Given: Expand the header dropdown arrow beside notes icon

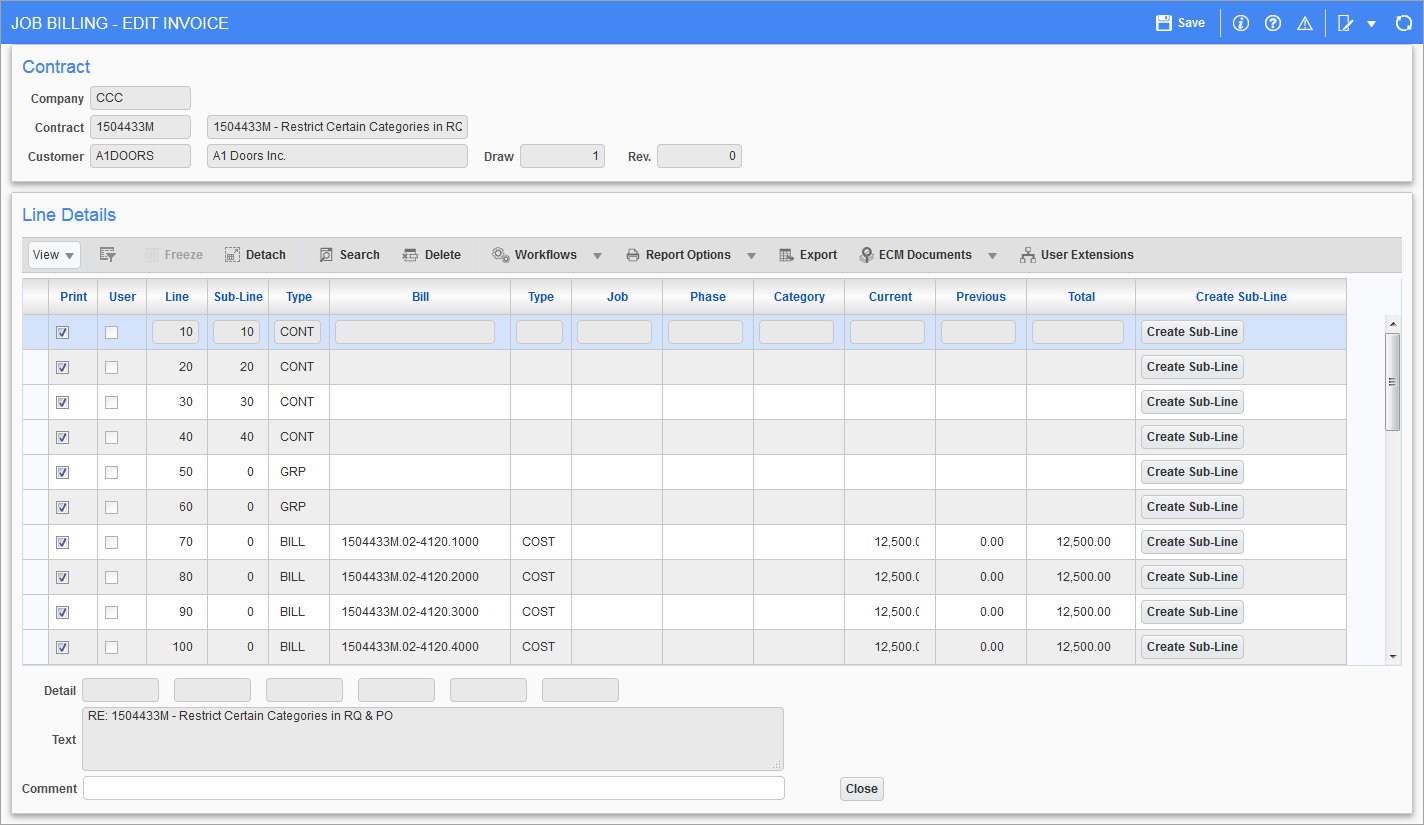Looking at the screenshot, I should [x=1372, y=24].
